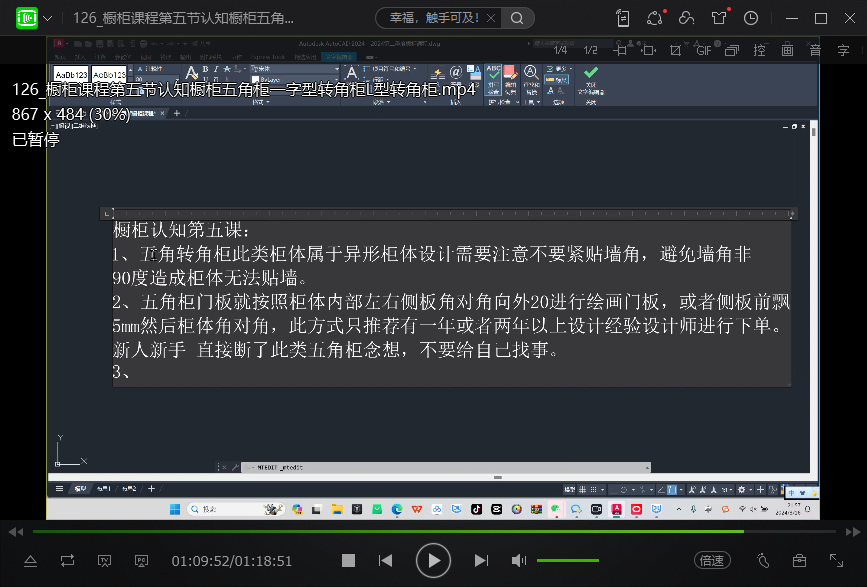Open the play history clock icon
The image size is (867, 587).
coord(751,18)
